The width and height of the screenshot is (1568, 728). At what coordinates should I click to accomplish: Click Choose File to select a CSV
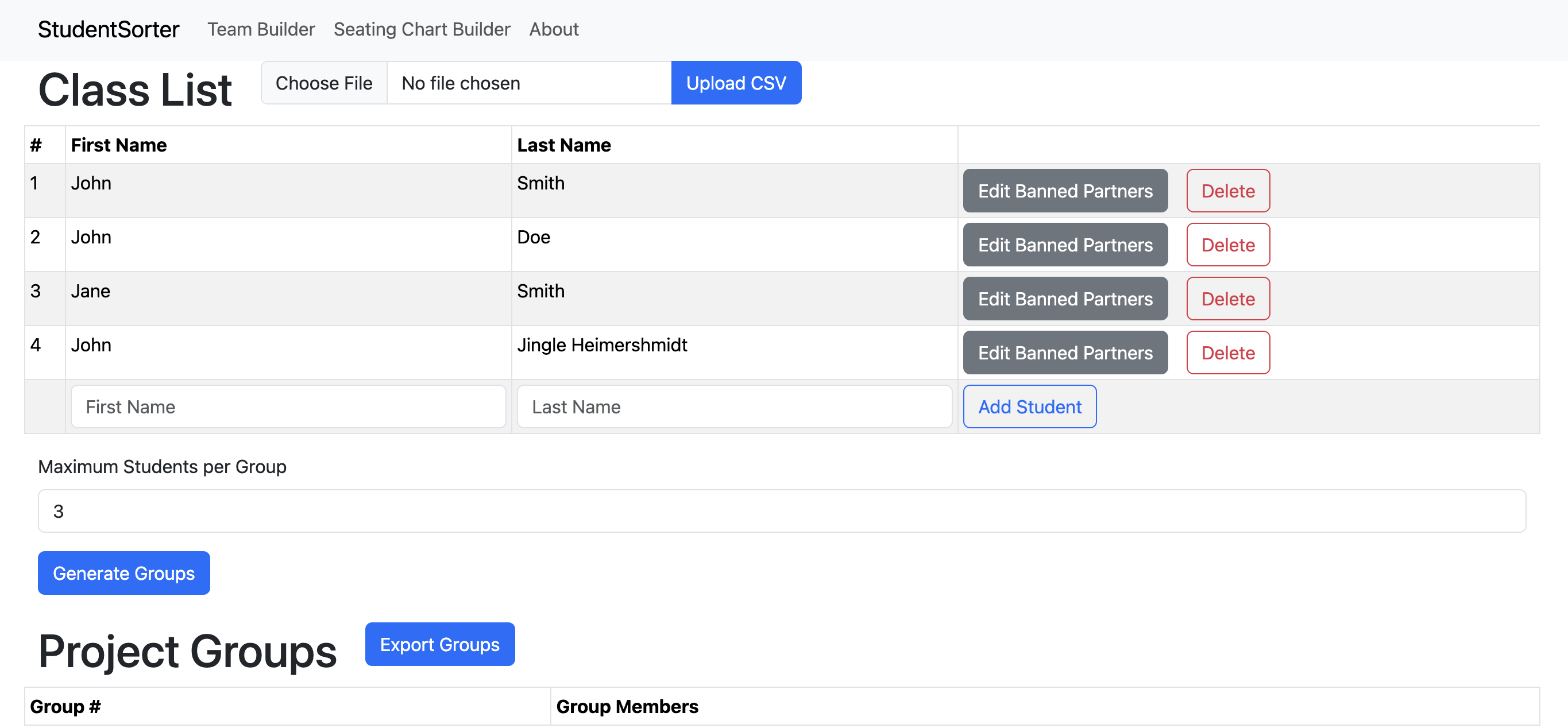coord(324,83)
